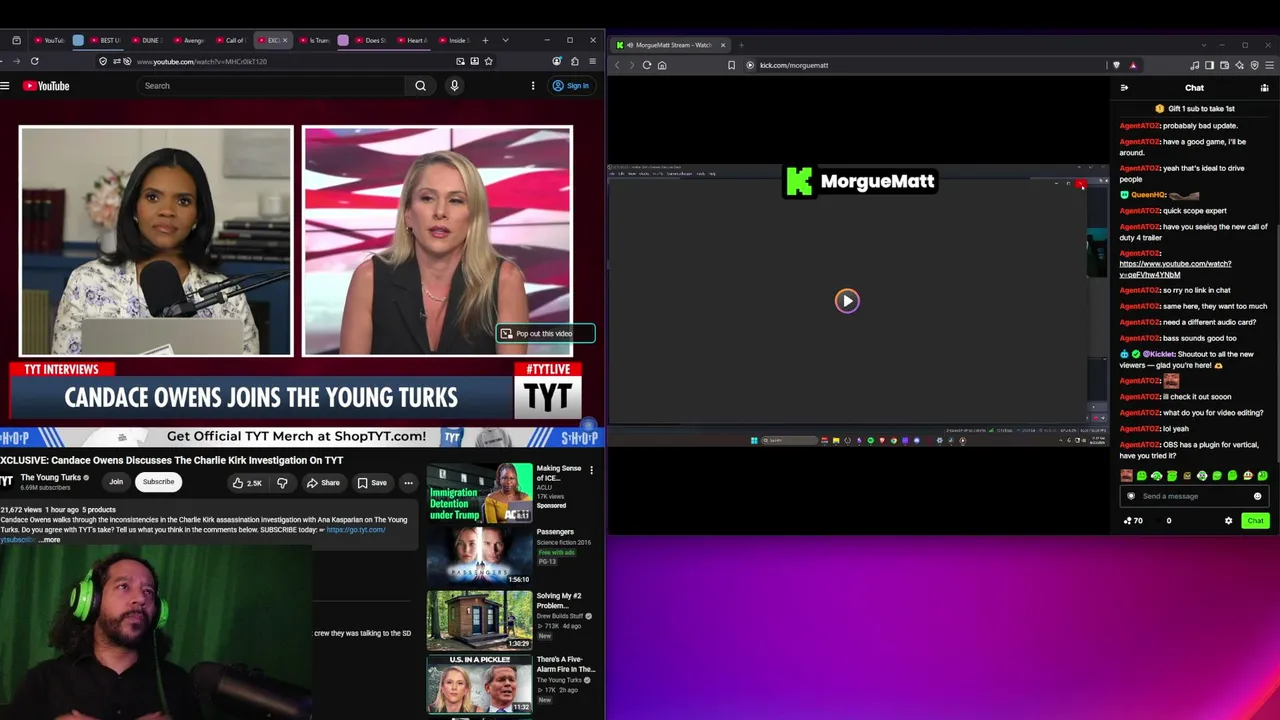Open Brave main hamburger menu
The height and width of the screenshot is (720, 1280).
1270,65
